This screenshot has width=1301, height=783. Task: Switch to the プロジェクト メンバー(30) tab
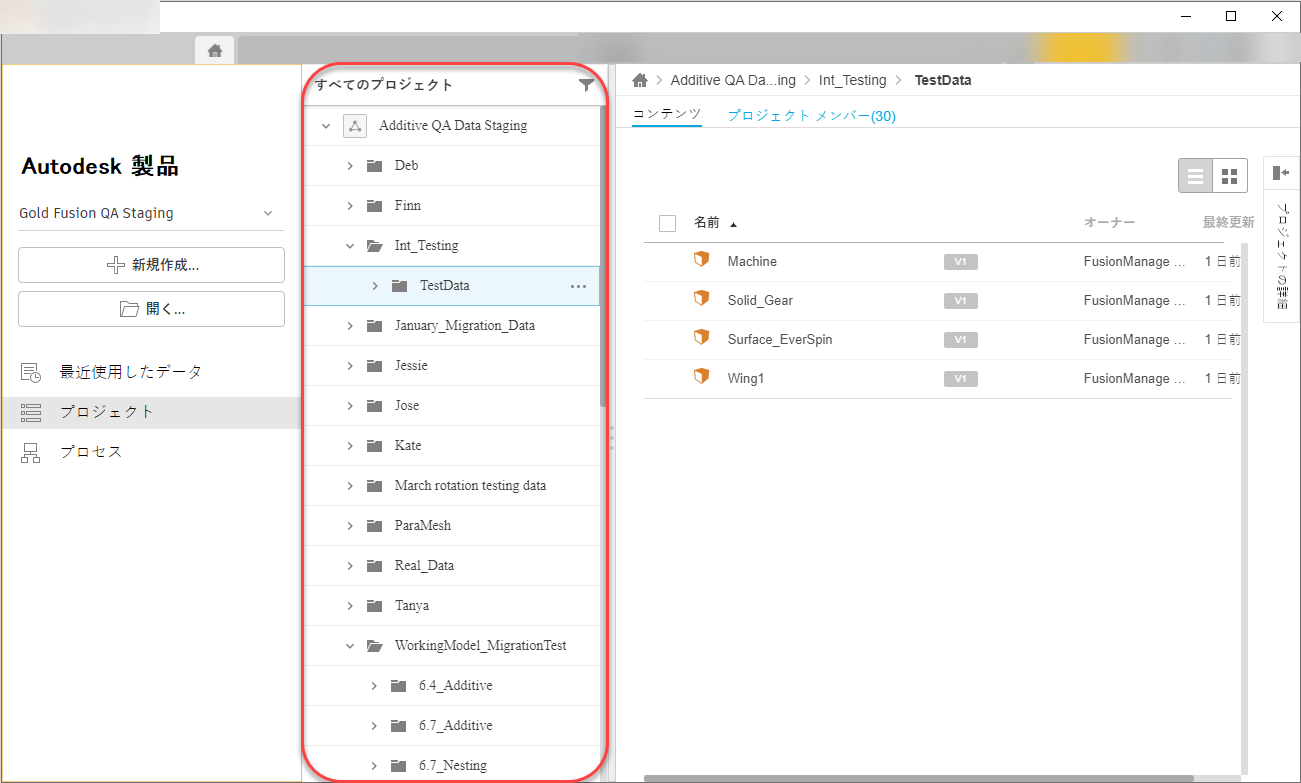click(x=811, y=116)
